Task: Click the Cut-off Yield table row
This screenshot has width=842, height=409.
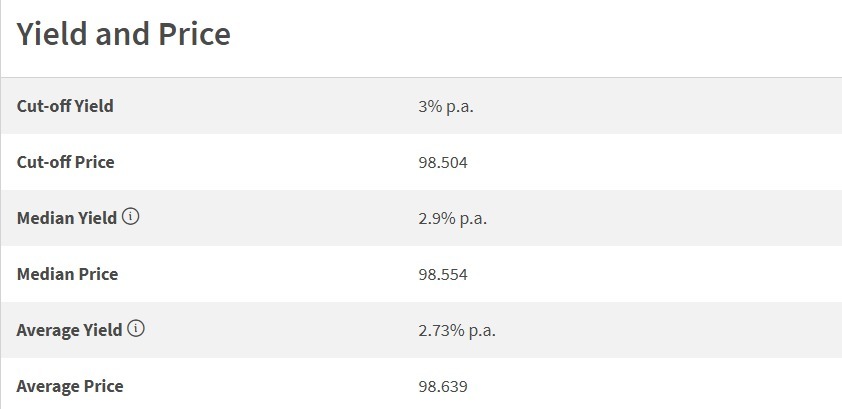Action: pyautogui.click(x=421, y=106)
